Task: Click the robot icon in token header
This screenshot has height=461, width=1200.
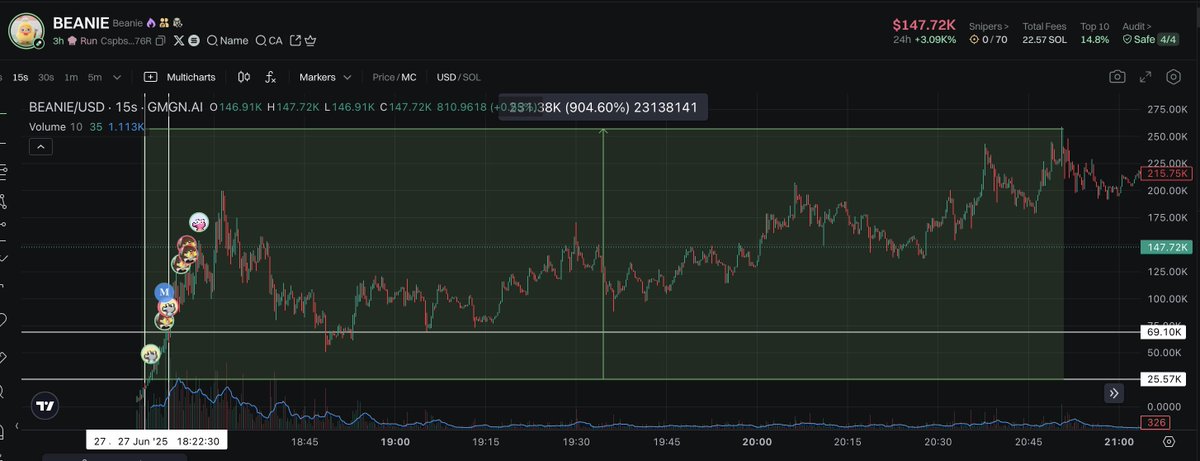Action: pyautogui.click(x=177, y=22)
